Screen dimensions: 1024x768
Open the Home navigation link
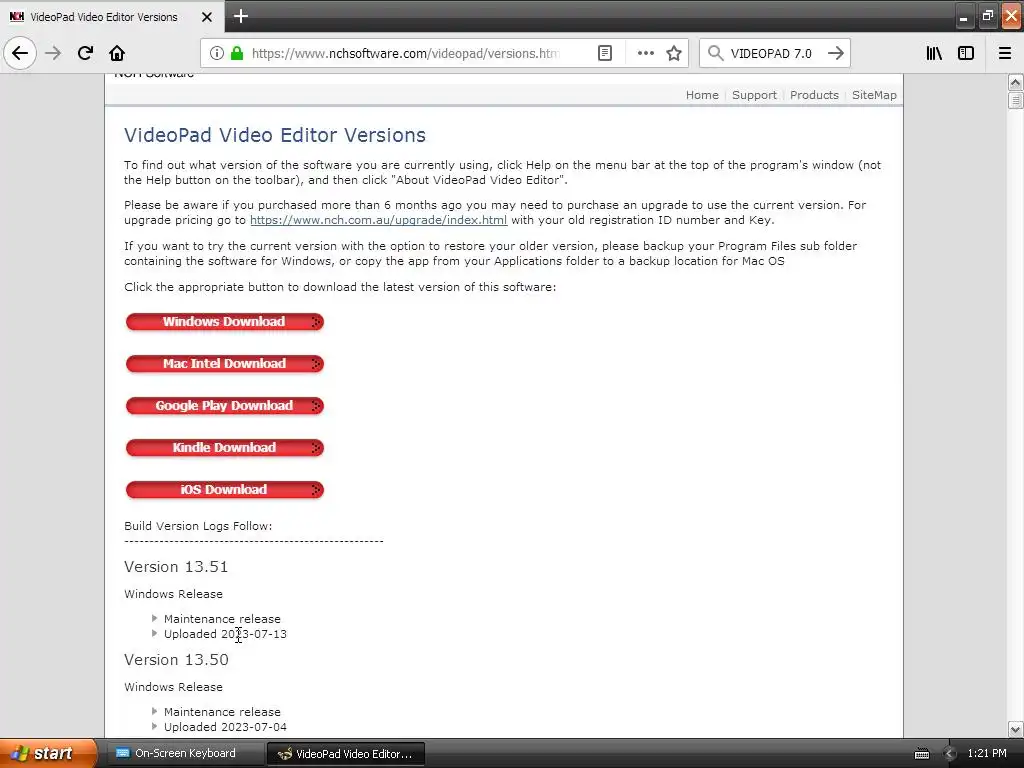coord(702,95)
